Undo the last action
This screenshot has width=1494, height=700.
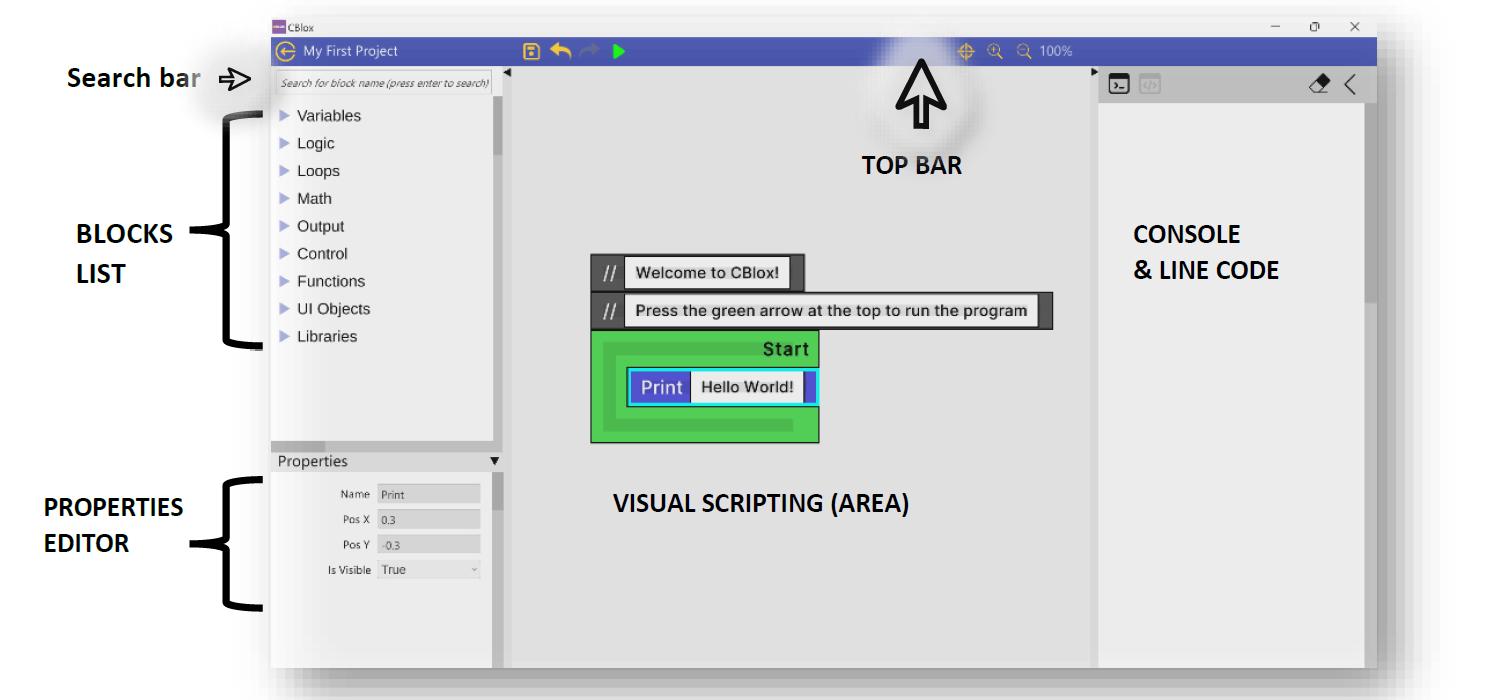561,51
